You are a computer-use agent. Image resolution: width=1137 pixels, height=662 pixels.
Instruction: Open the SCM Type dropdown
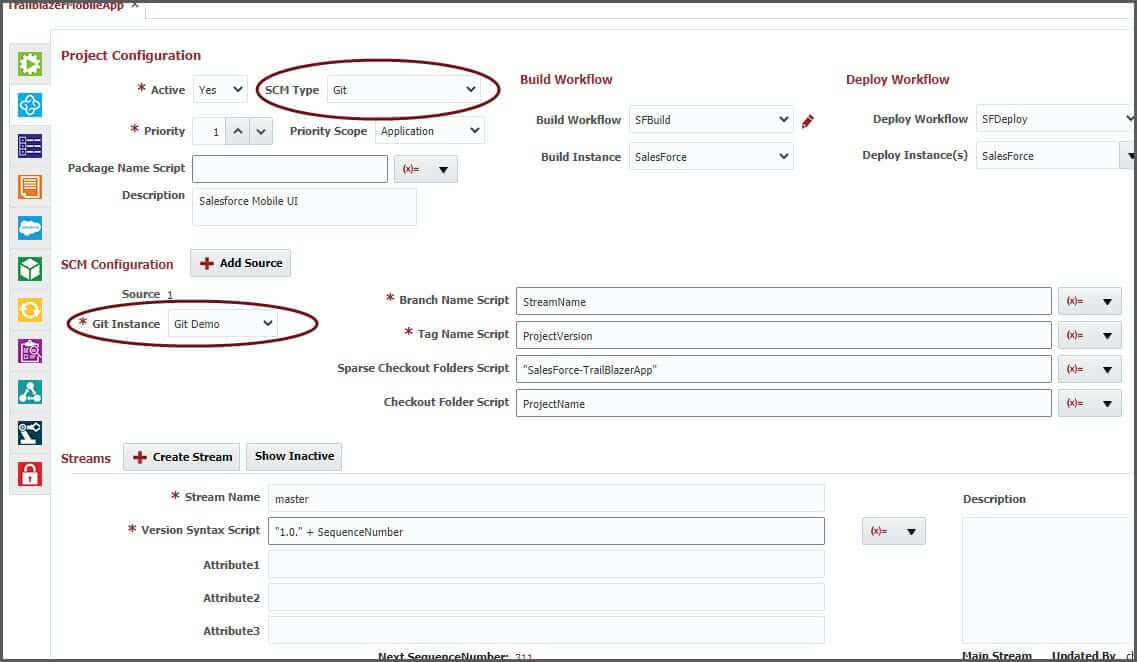pos(403,90)
